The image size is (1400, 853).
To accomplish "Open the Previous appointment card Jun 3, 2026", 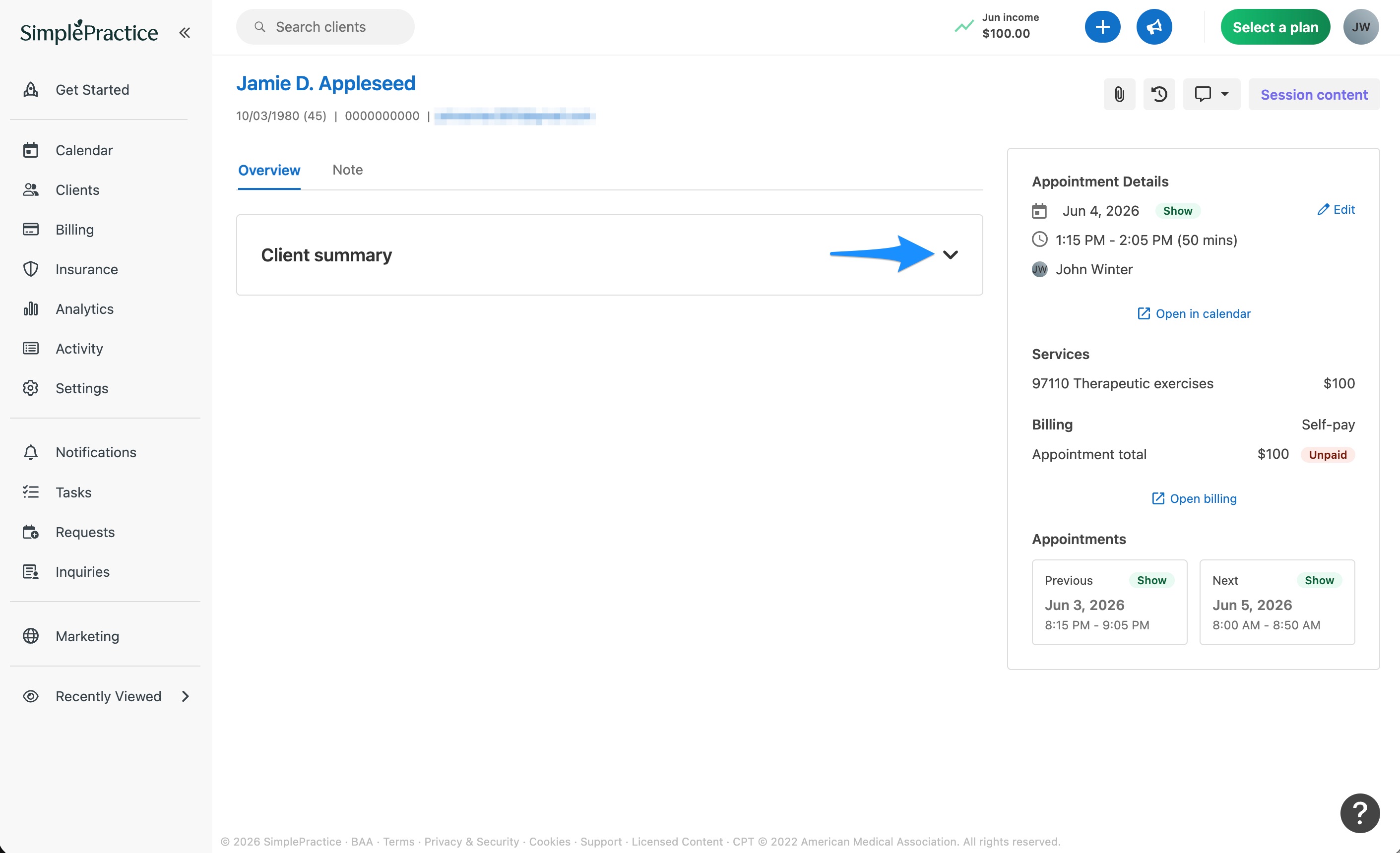I will [x=1109, y=602].
